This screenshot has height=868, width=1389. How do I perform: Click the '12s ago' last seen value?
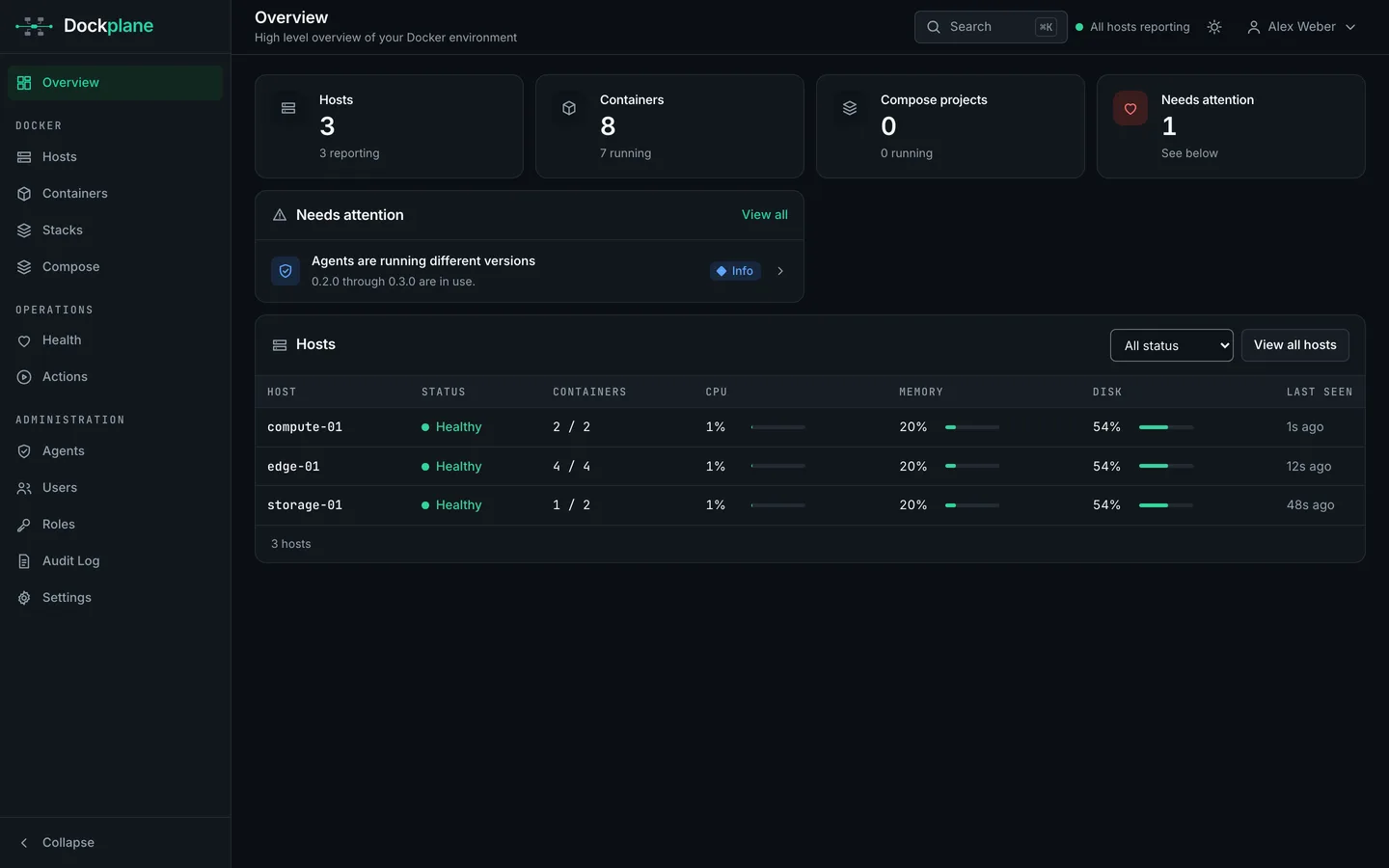(1309, 466)
